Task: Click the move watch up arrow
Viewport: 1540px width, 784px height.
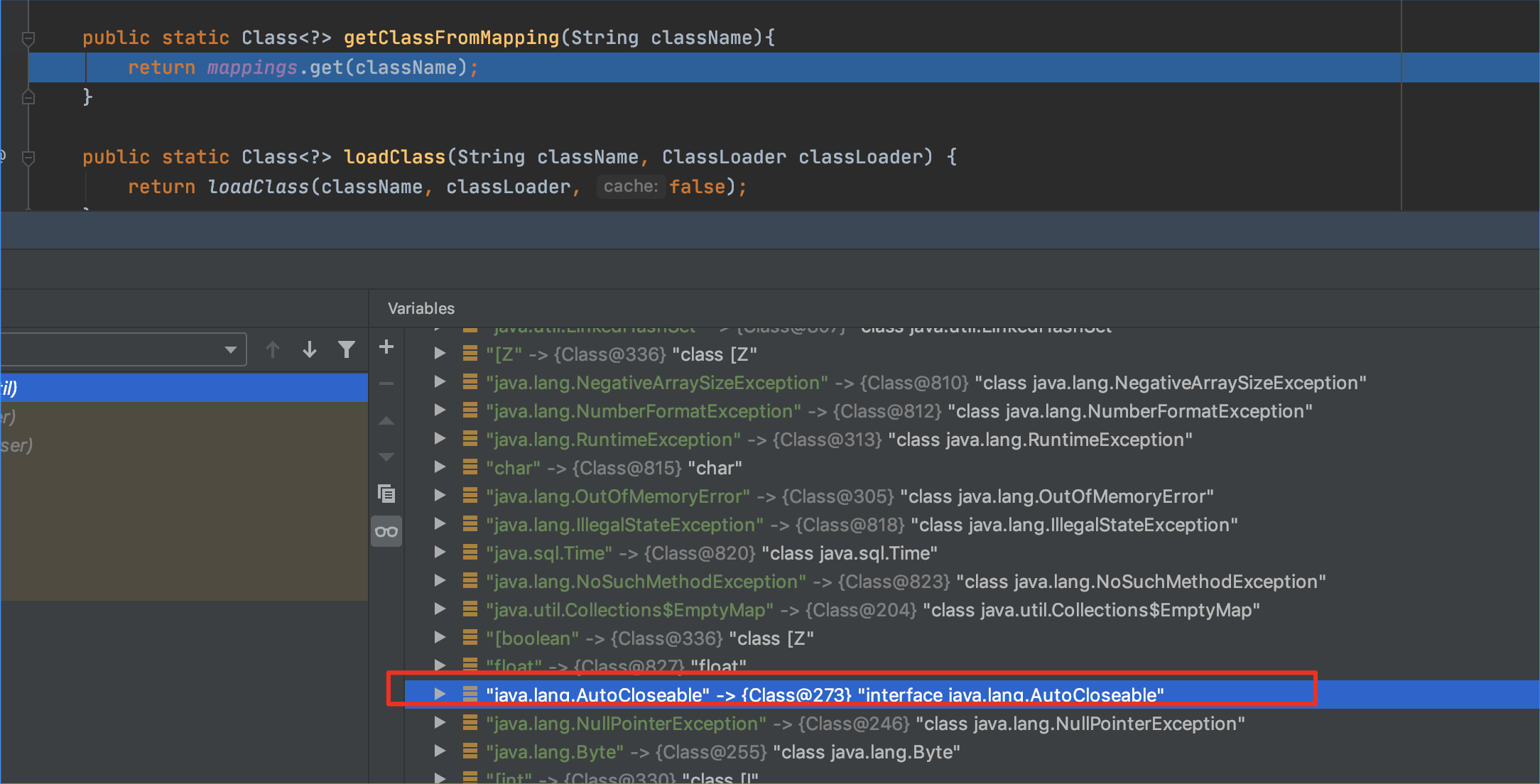Action: coord(386,420)
